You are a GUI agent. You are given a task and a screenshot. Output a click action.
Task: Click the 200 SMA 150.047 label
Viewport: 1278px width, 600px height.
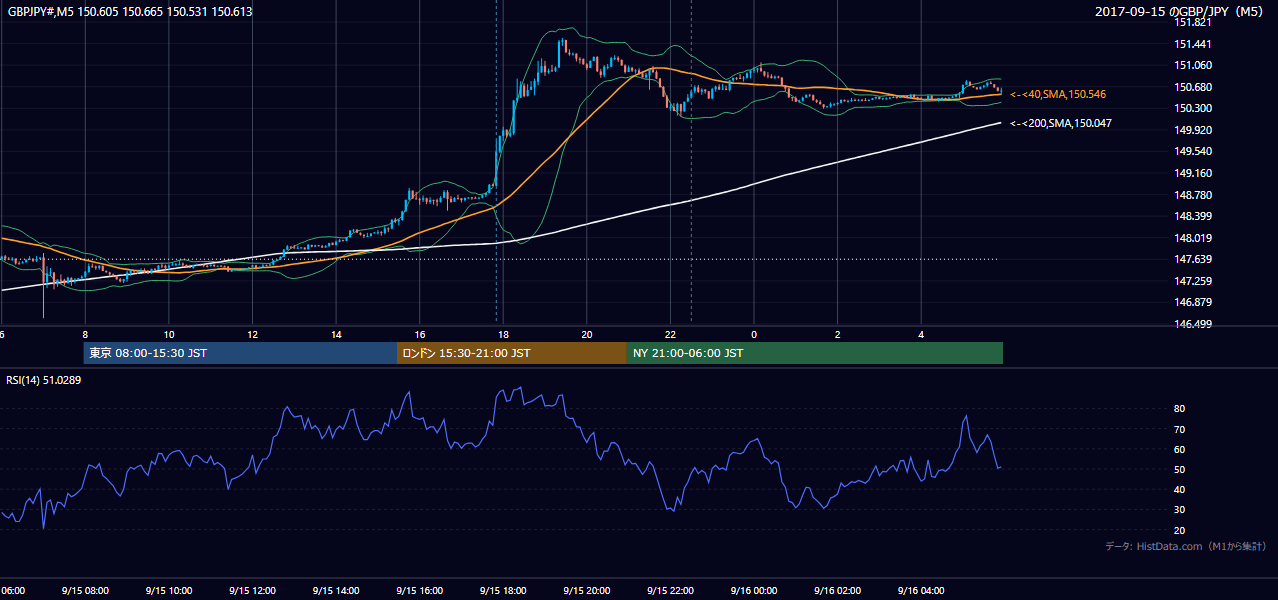pyautogui.click(x=1061, y=123)
